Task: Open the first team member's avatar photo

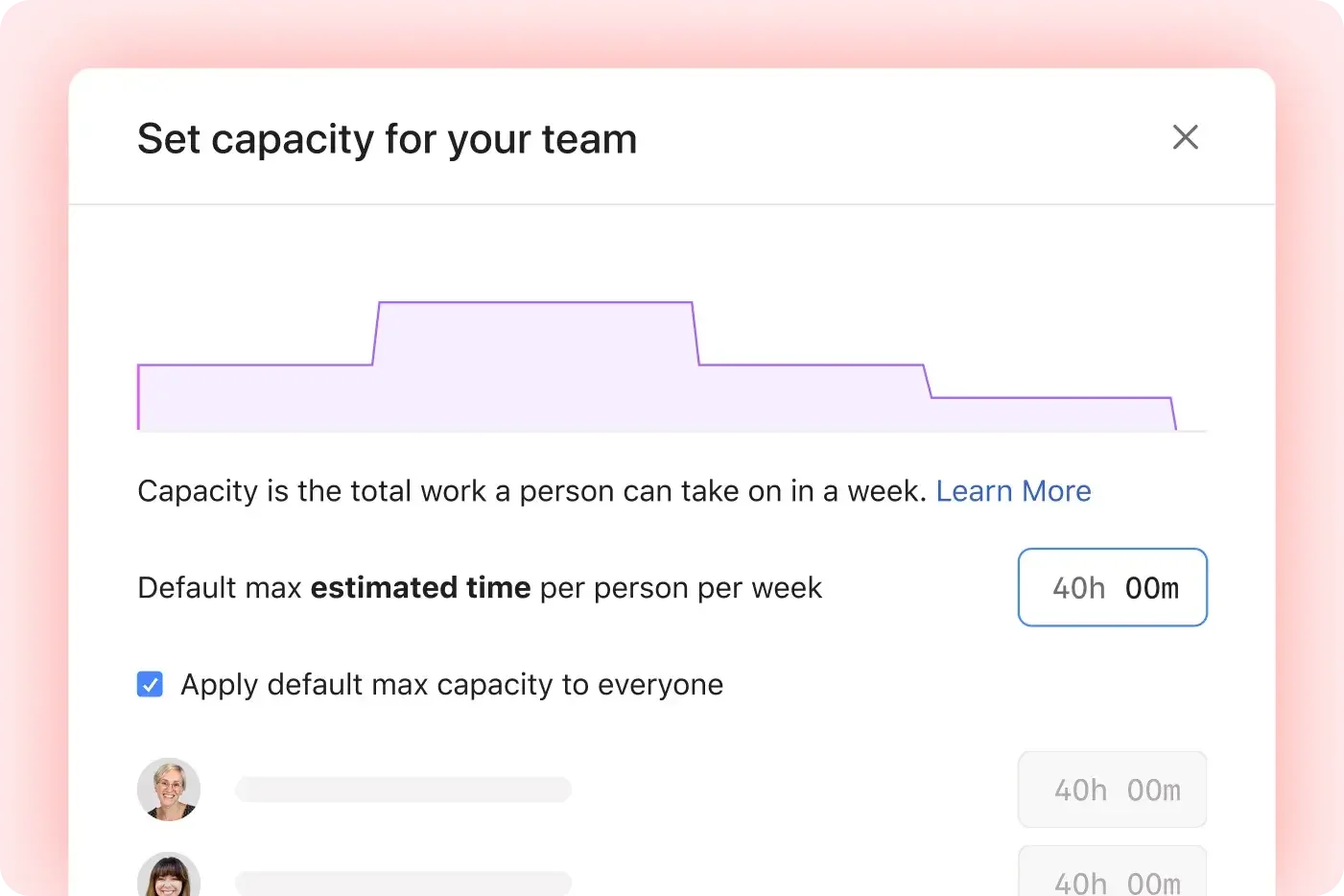Action: pos(169,790)
